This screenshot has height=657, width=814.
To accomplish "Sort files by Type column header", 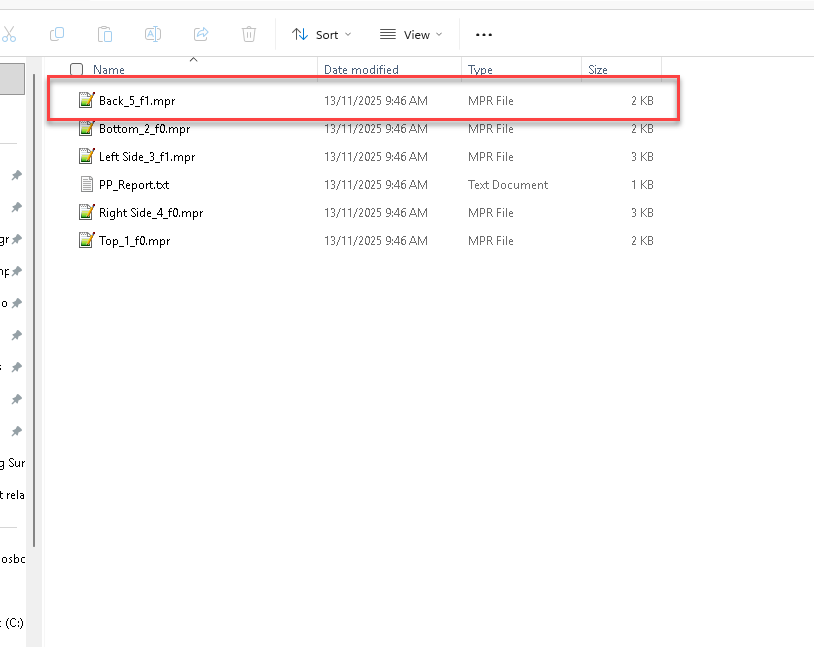I will pyautogui.click(x=480, y=70).
